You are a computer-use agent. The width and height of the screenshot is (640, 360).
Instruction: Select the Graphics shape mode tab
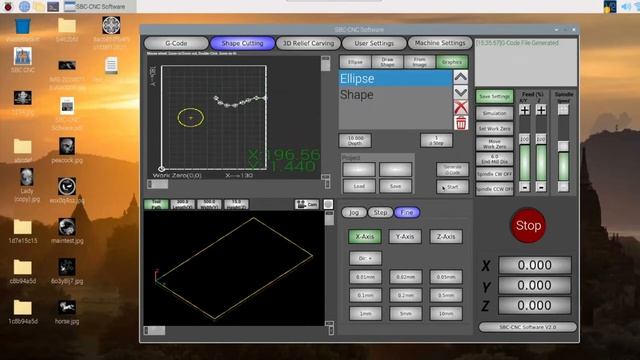(x=452, y=62)
